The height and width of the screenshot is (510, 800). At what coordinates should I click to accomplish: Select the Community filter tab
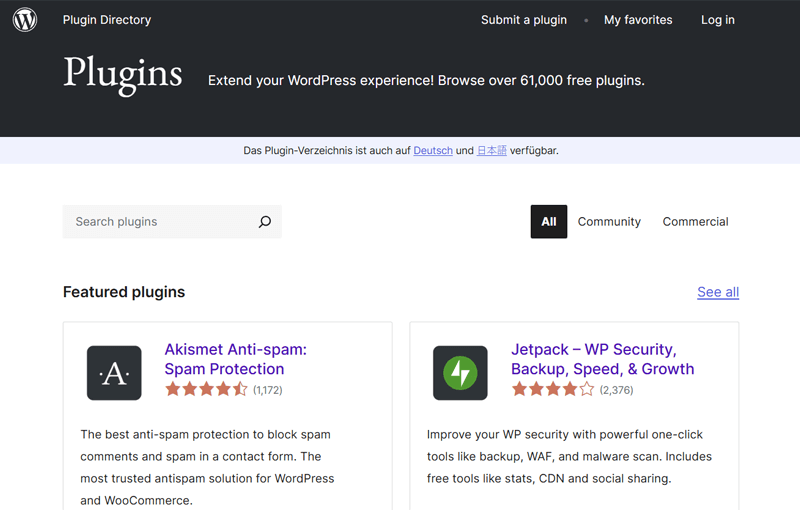pyautogui.click(x=609, y=221)
